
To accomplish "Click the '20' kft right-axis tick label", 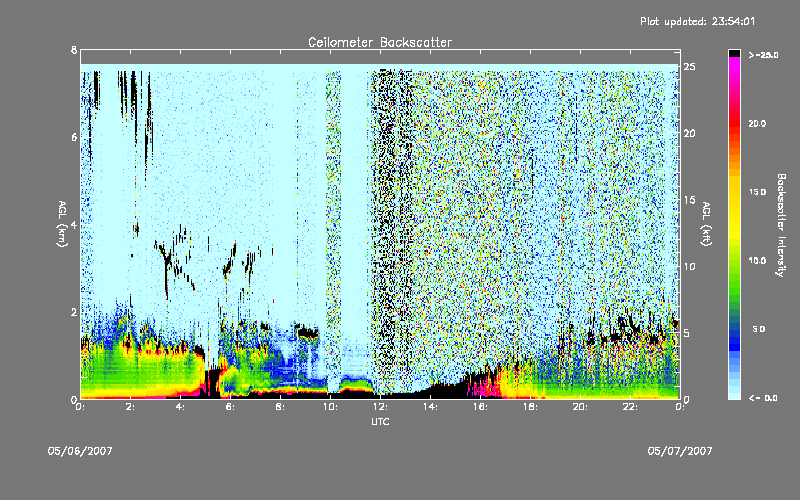I will pyautogui.click(x=690, y=133).
